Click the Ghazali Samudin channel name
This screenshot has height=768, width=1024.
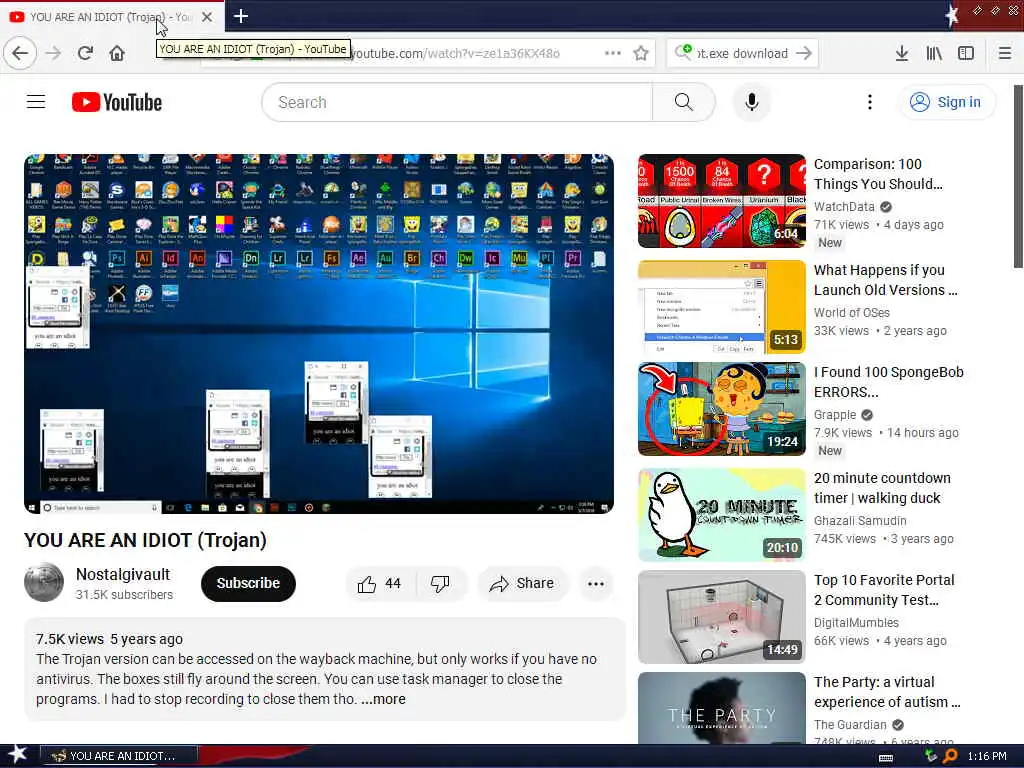(860, 520)
